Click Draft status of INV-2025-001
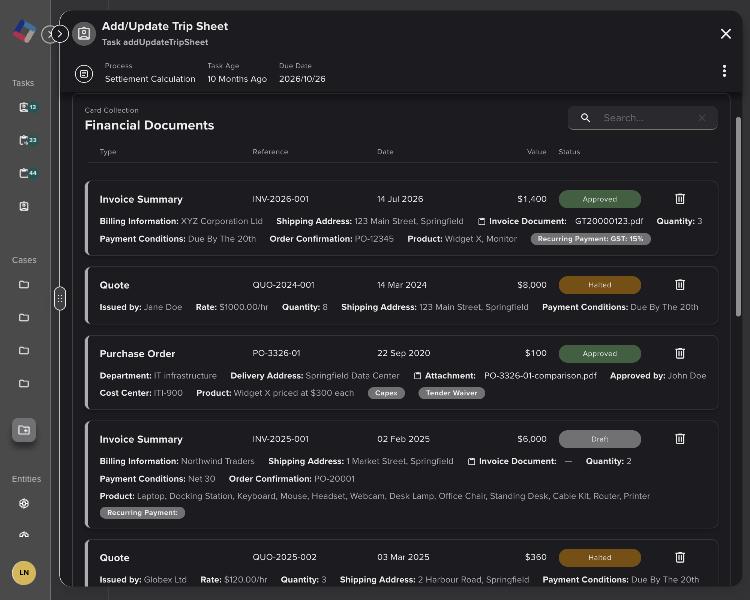The width and height of the screenshot is (750, 600). [600, 439]
